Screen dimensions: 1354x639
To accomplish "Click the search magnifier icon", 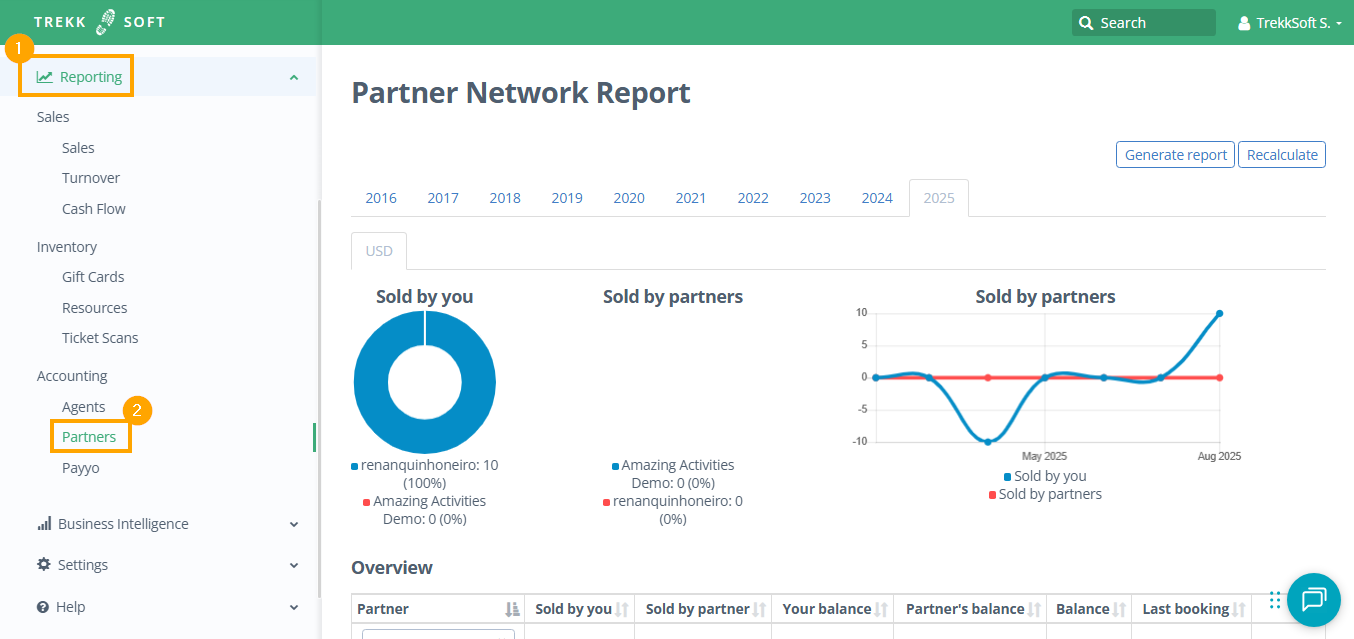I will 1086,23.
